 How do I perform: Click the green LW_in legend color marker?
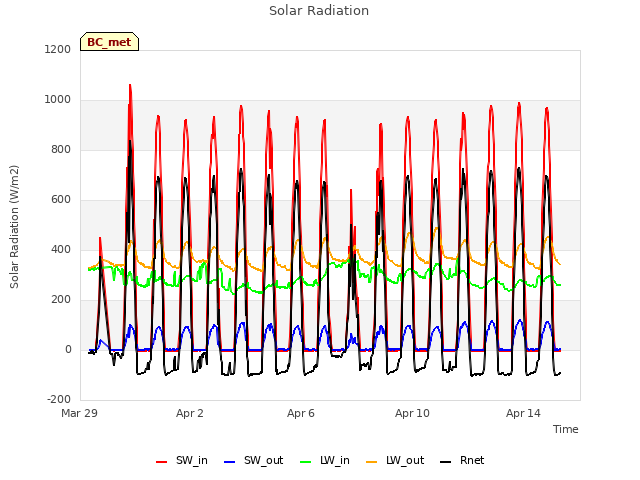pos(306,462)
